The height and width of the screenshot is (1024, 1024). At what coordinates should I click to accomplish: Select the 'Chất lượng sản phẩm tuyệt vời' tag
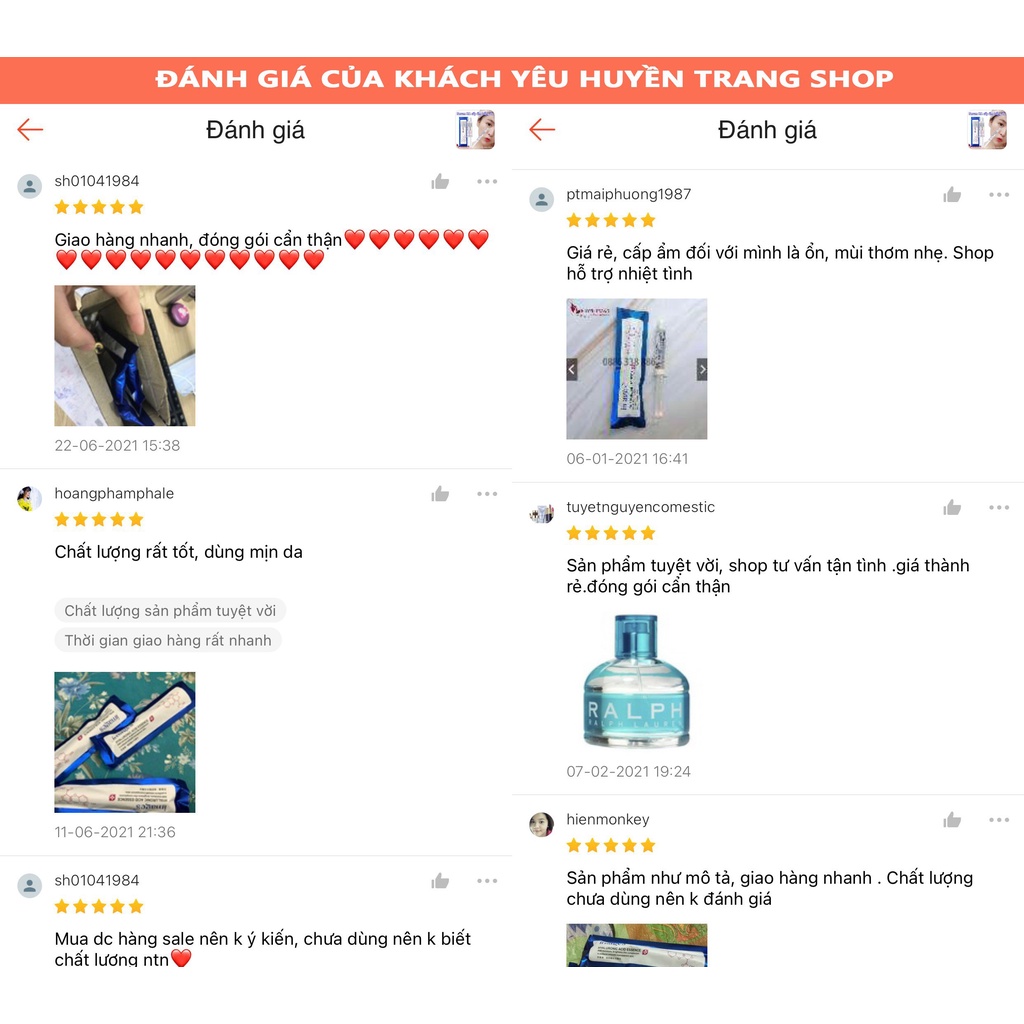pos(170,611)
